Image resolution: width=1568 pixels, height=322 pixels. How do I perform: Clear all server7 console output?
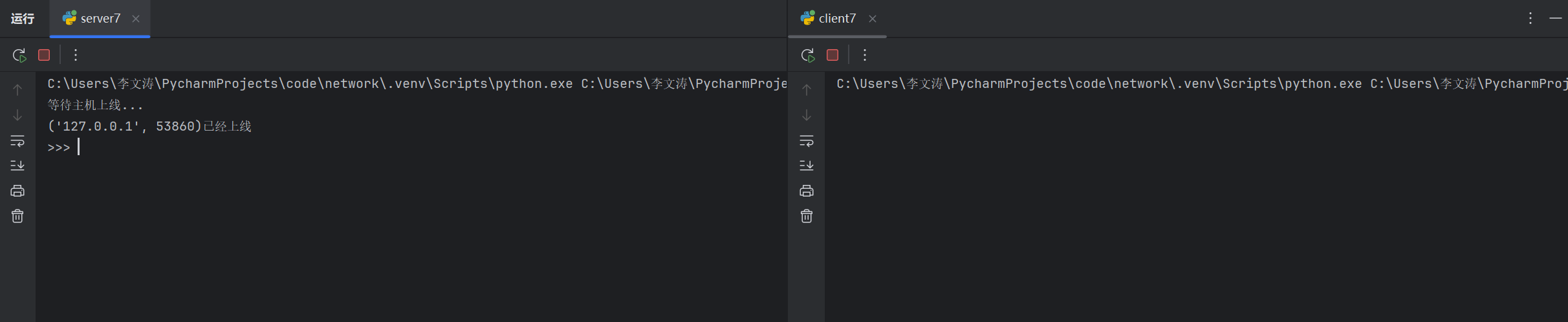pos(17,216)
